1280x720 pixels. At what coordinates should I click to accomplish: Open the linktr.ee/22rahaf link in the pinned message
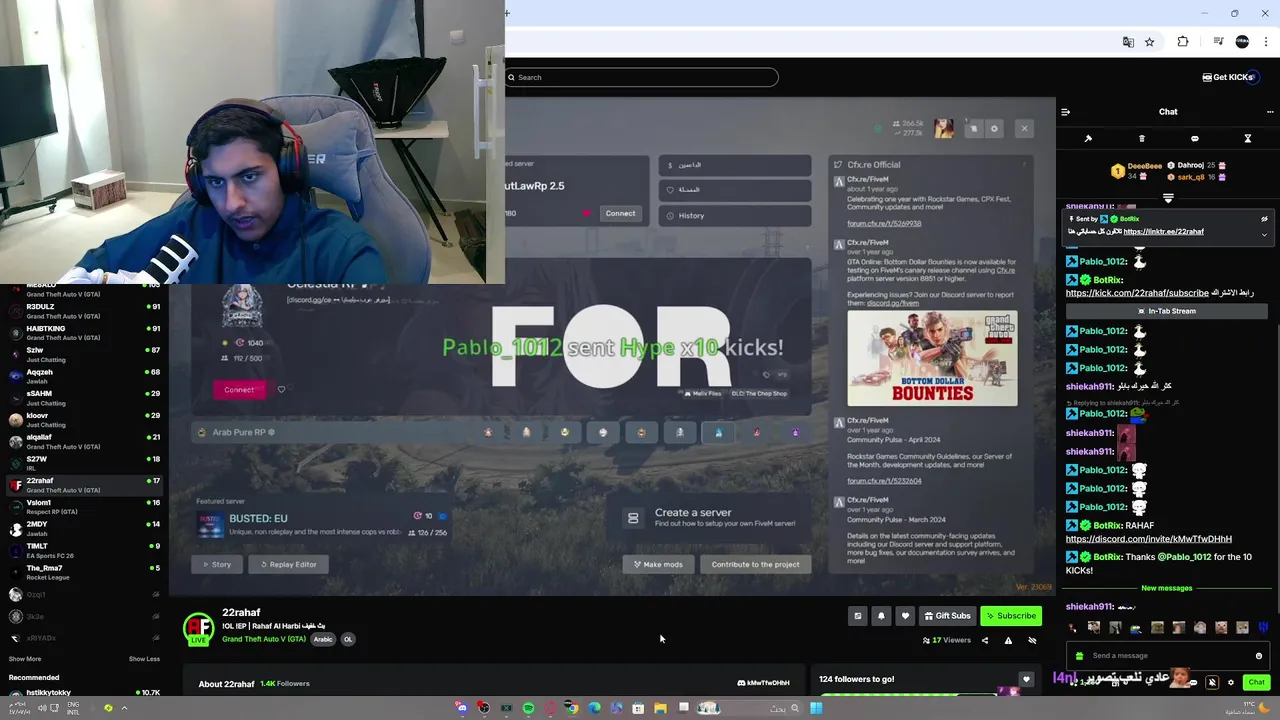pos(1163,231)
